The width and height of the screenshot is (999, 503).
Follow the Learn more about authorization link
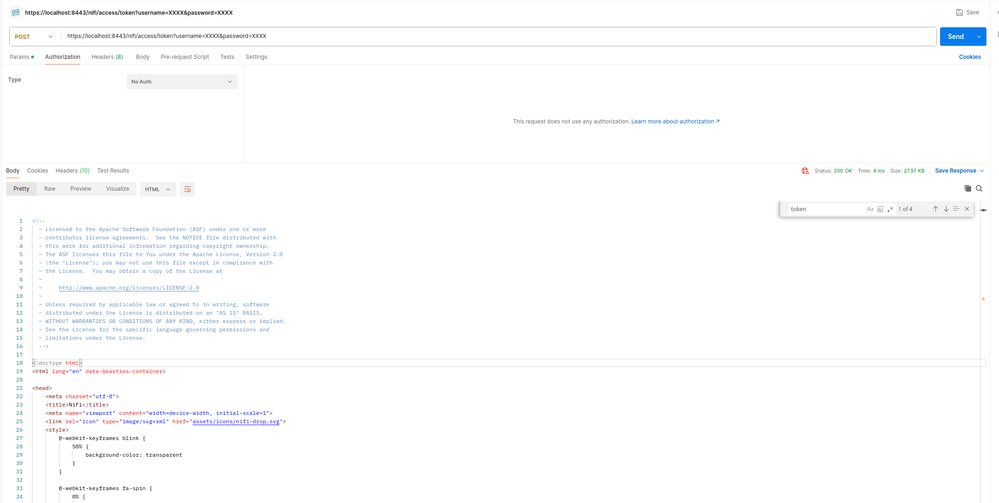(x=675, y=121)
